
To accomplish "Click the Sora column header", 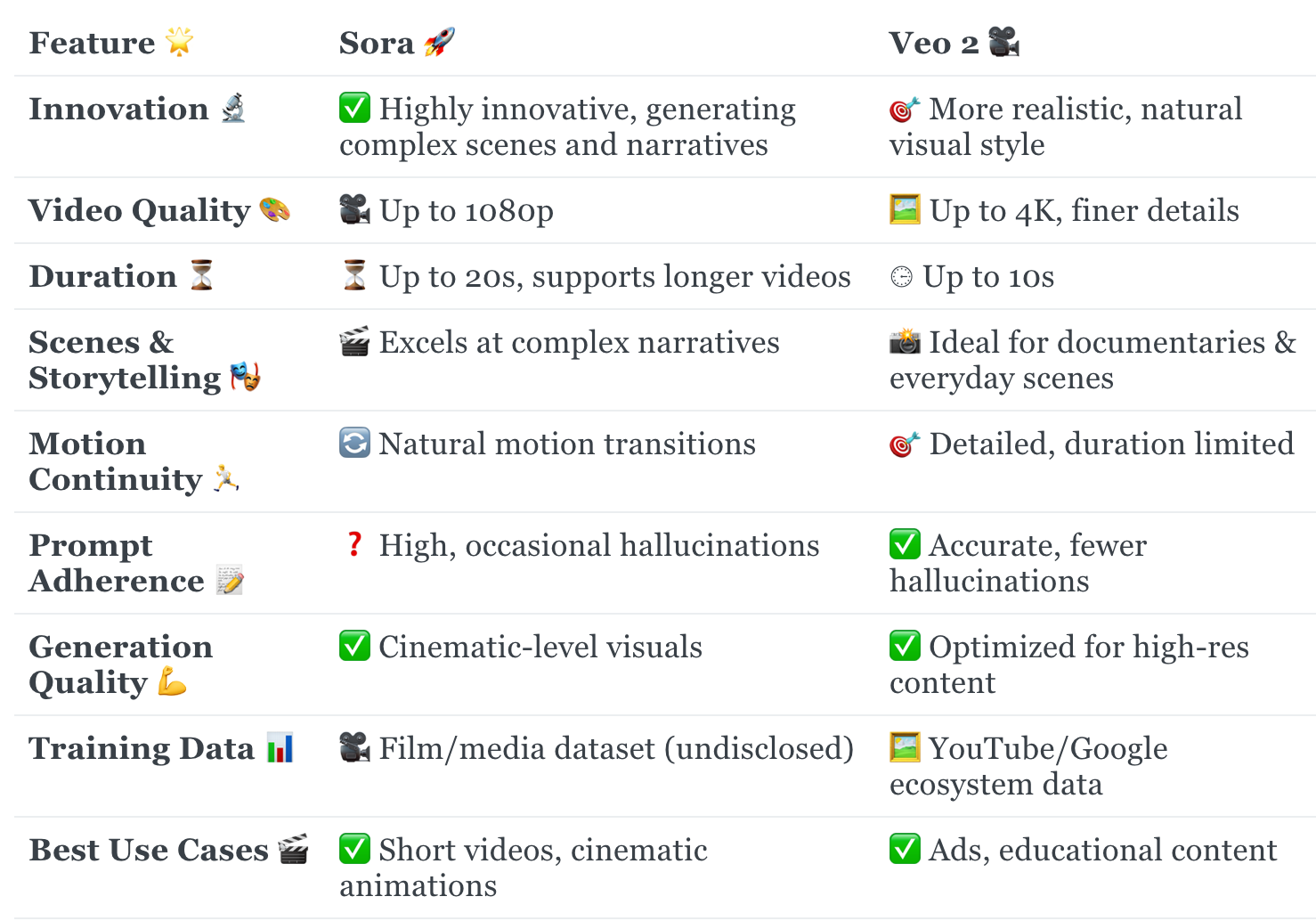I will [397, 43].
